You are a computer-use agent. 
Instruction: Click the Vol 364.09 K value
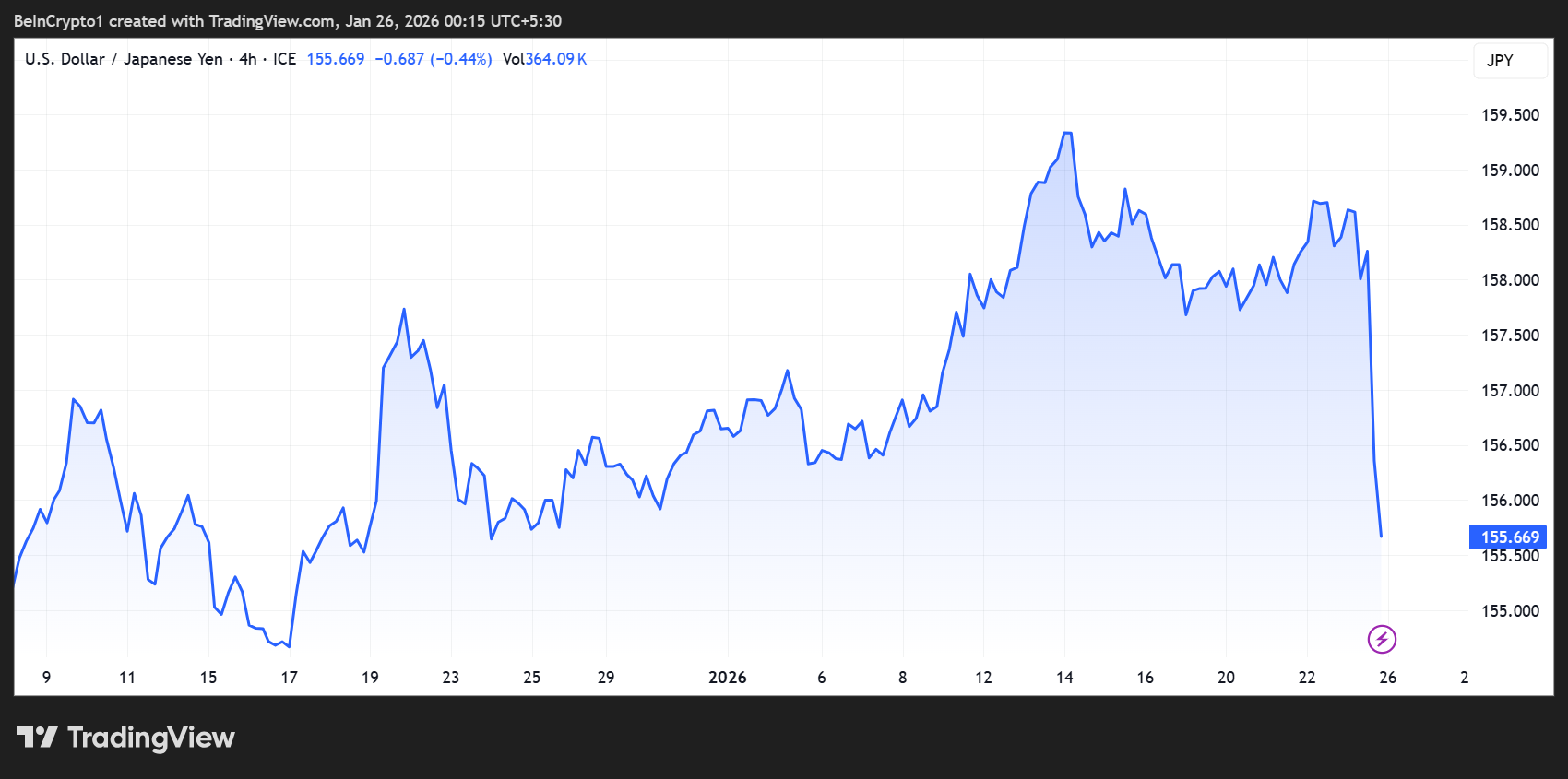pos(544,59)
